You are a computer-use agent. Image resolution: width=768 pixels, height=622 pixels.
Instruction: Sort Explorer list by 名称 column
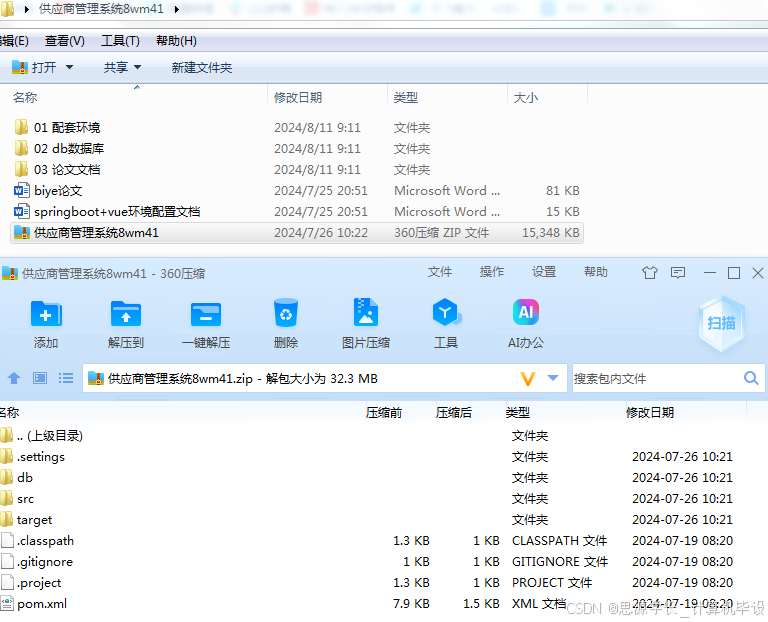[x=25, y=97]
